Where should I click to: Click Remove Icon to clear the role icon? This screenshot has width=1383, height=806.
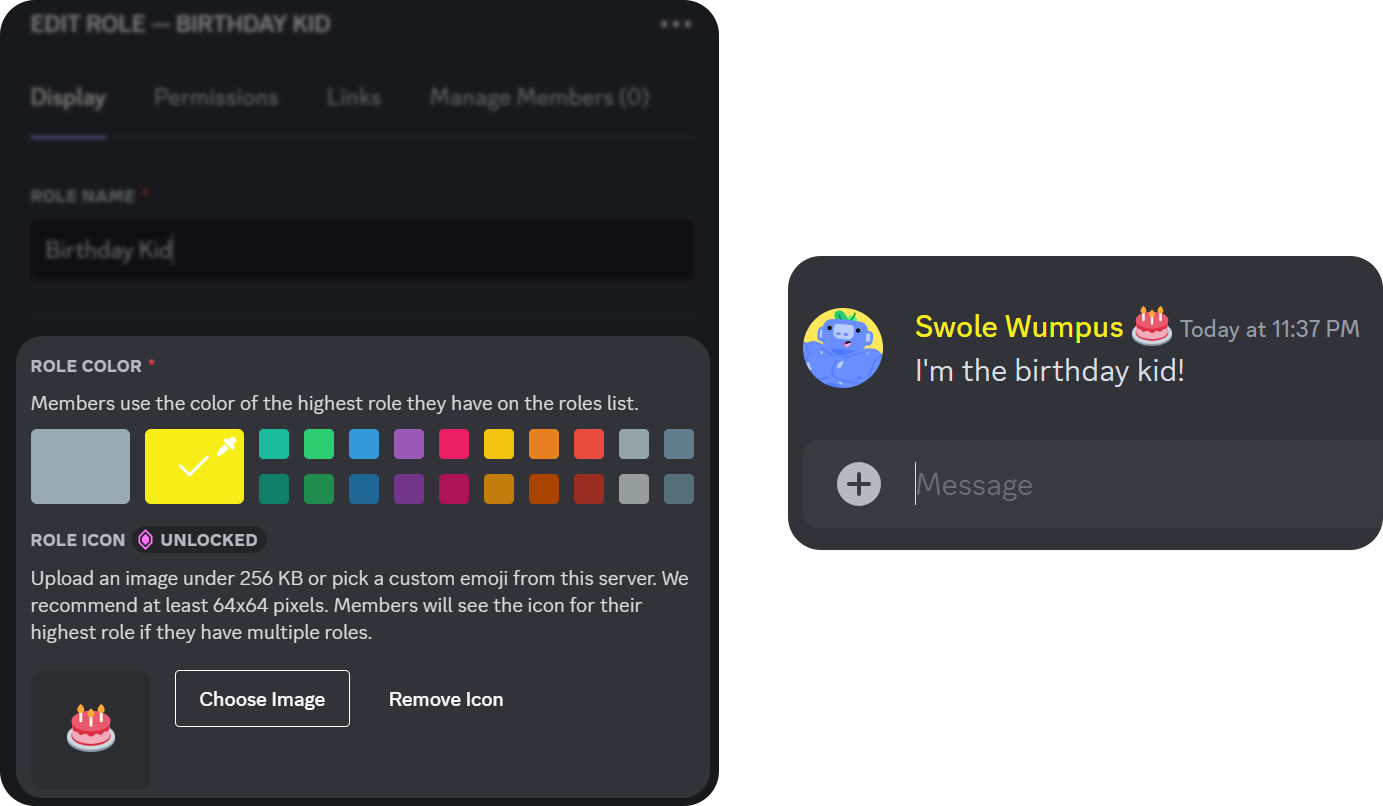click(x=446, y=698)
